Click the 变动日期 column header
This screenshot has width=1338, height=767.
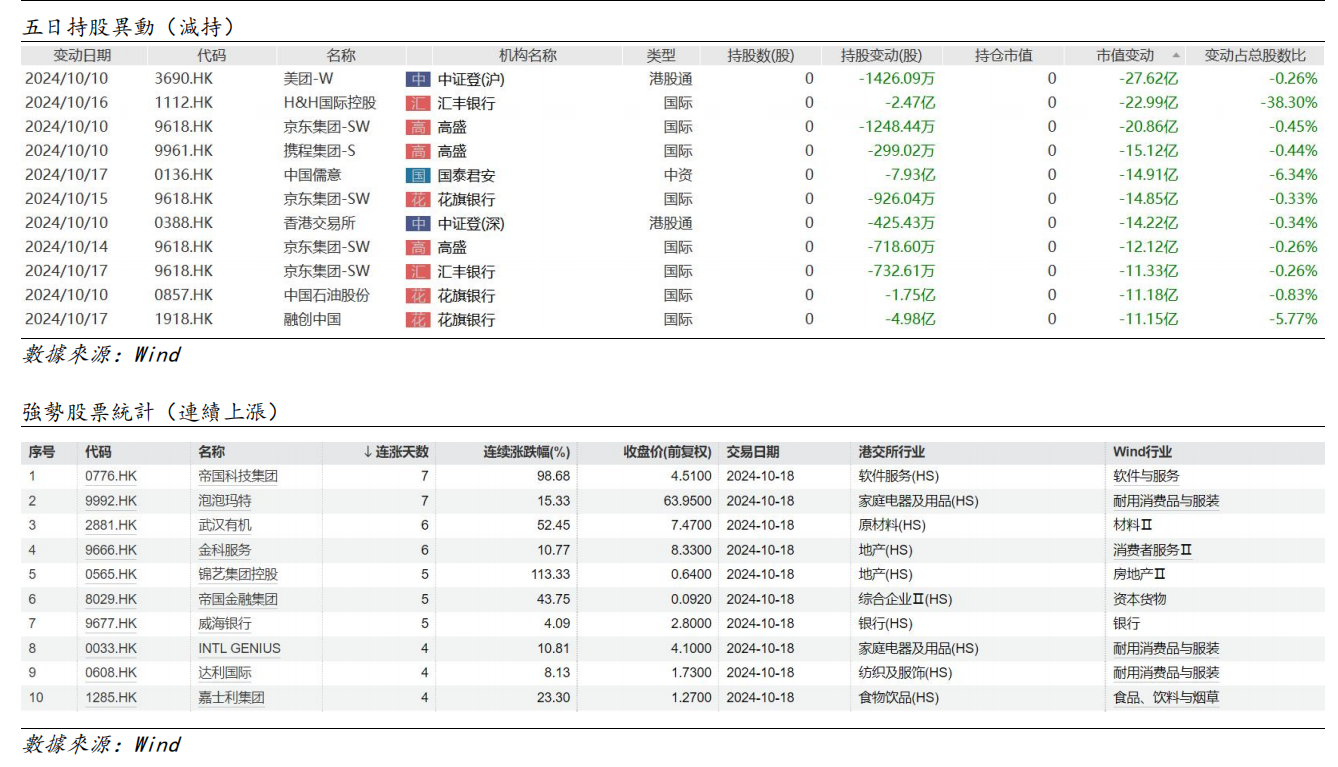82,56
